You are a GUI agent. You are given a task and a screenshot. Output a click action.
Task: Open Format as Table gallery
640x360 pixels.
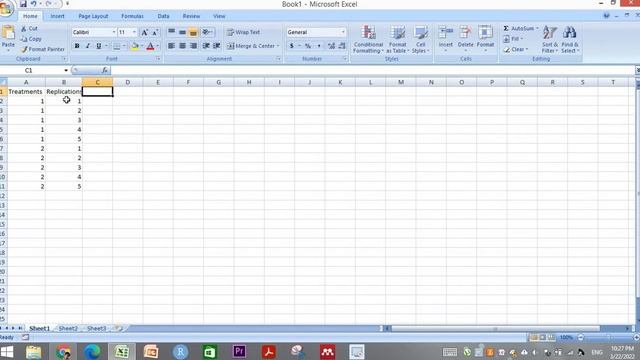[398, 39]
